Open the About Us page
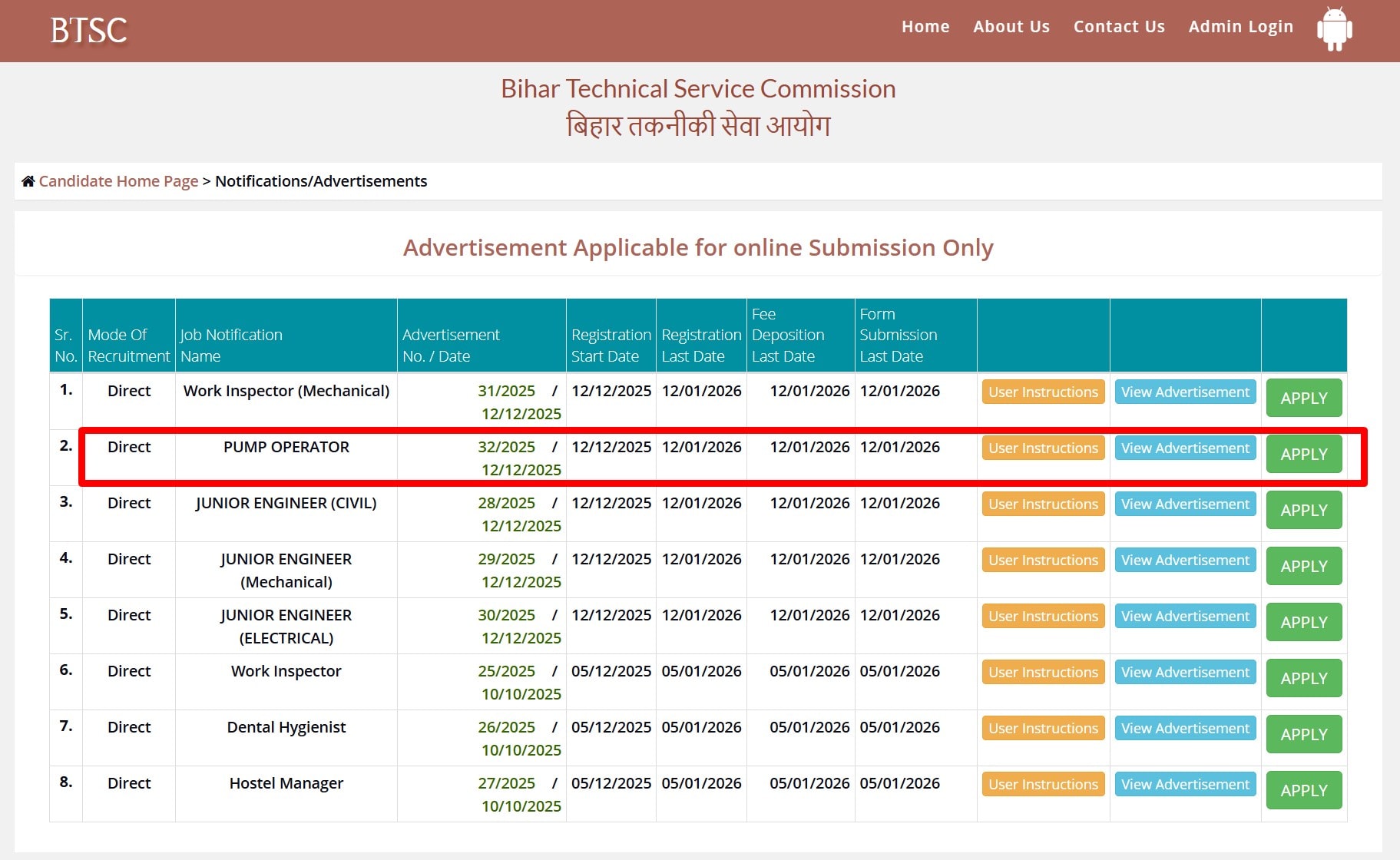The image size is (1400, 860). point(1011,27)
